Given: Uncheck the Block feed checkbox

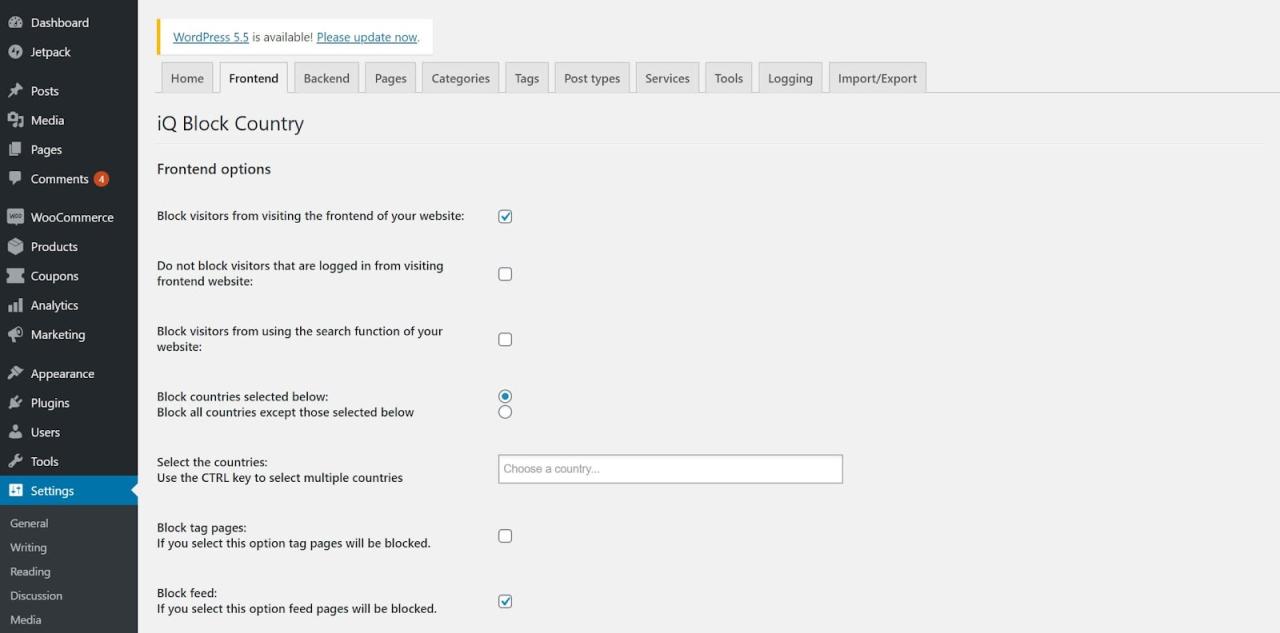Looking at the screenshot, I should pos(505,601).
